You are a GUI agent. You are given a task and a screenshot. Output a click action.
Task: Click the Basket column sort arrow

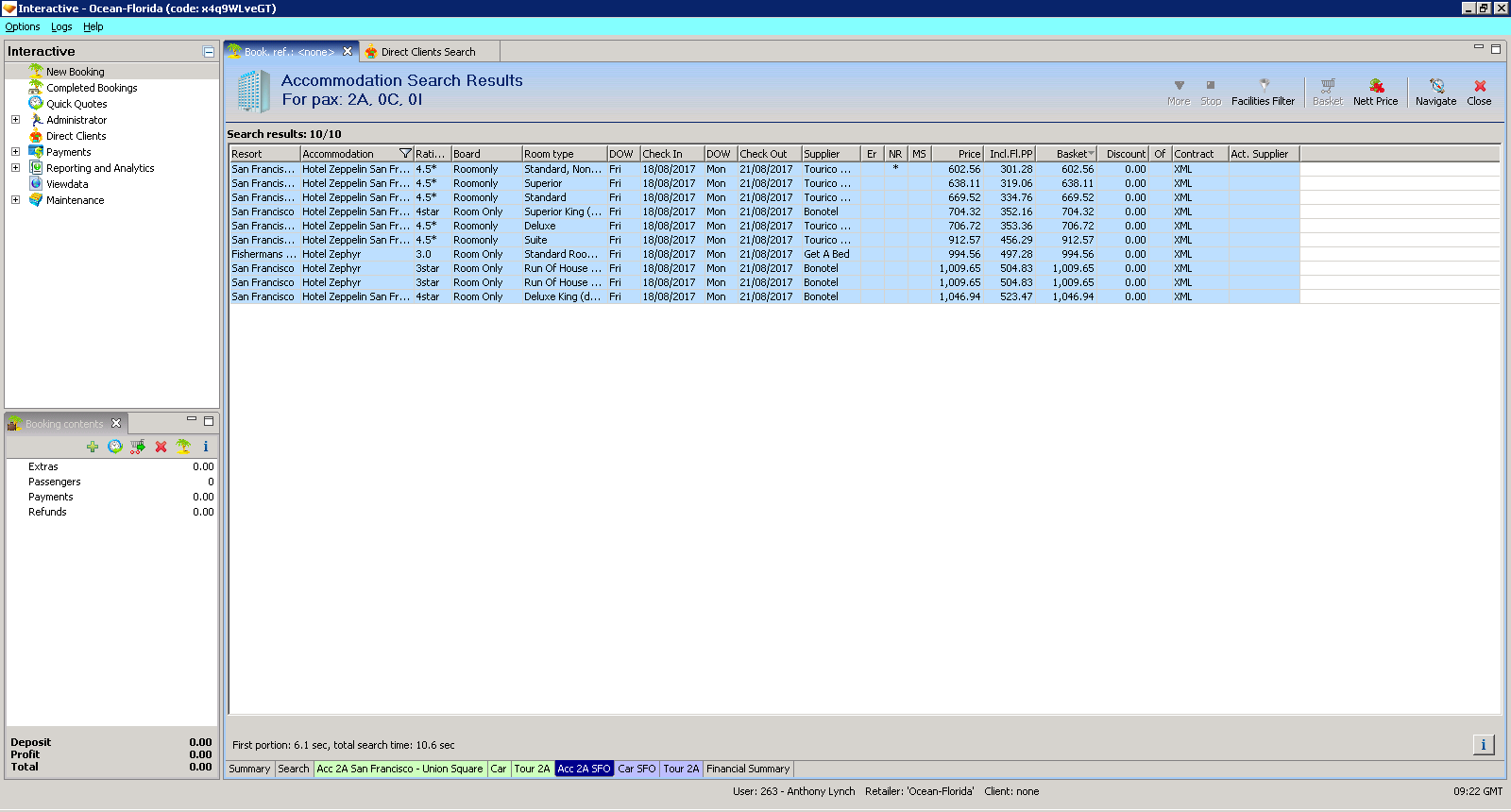click(1091, 154)
